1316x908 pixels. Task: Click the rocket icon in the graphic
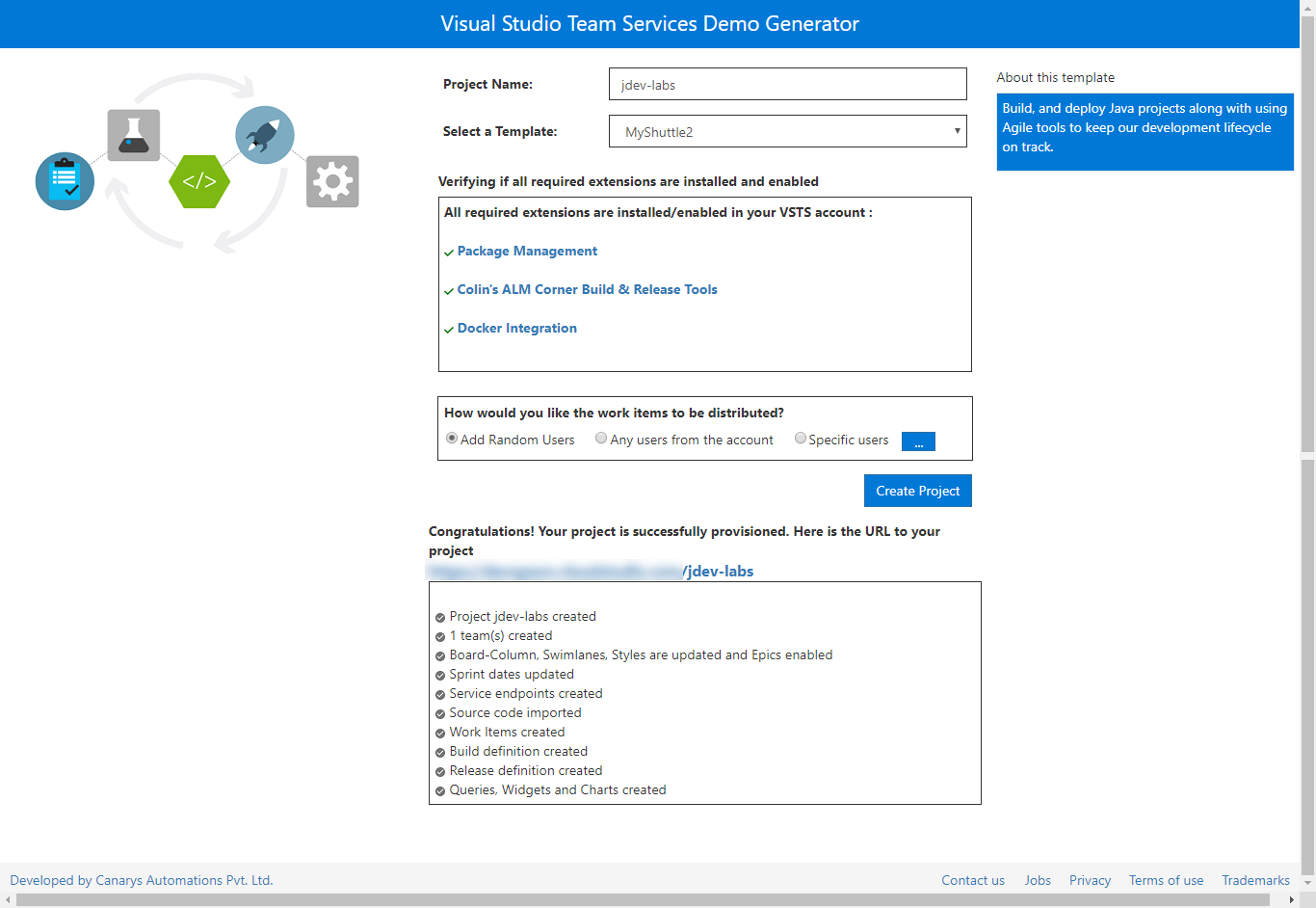click(264, 134)
